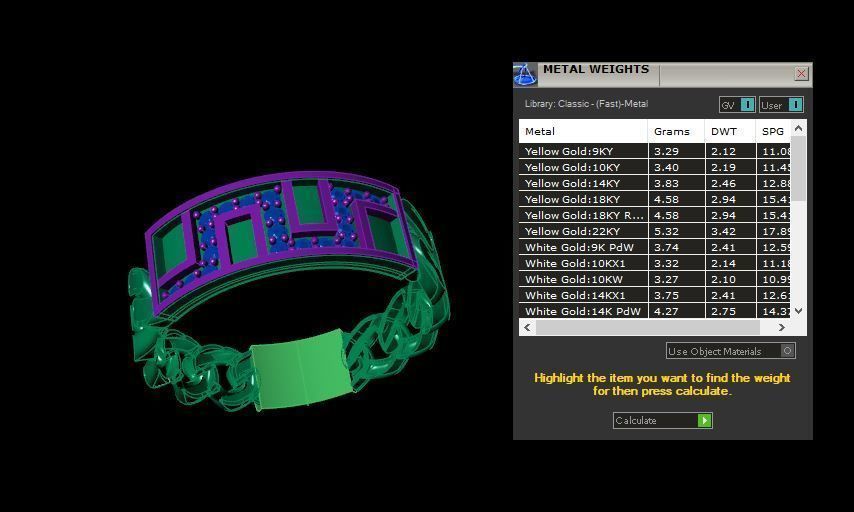
Task: Sort by the DWT column header
Action: tap(730, 131)
